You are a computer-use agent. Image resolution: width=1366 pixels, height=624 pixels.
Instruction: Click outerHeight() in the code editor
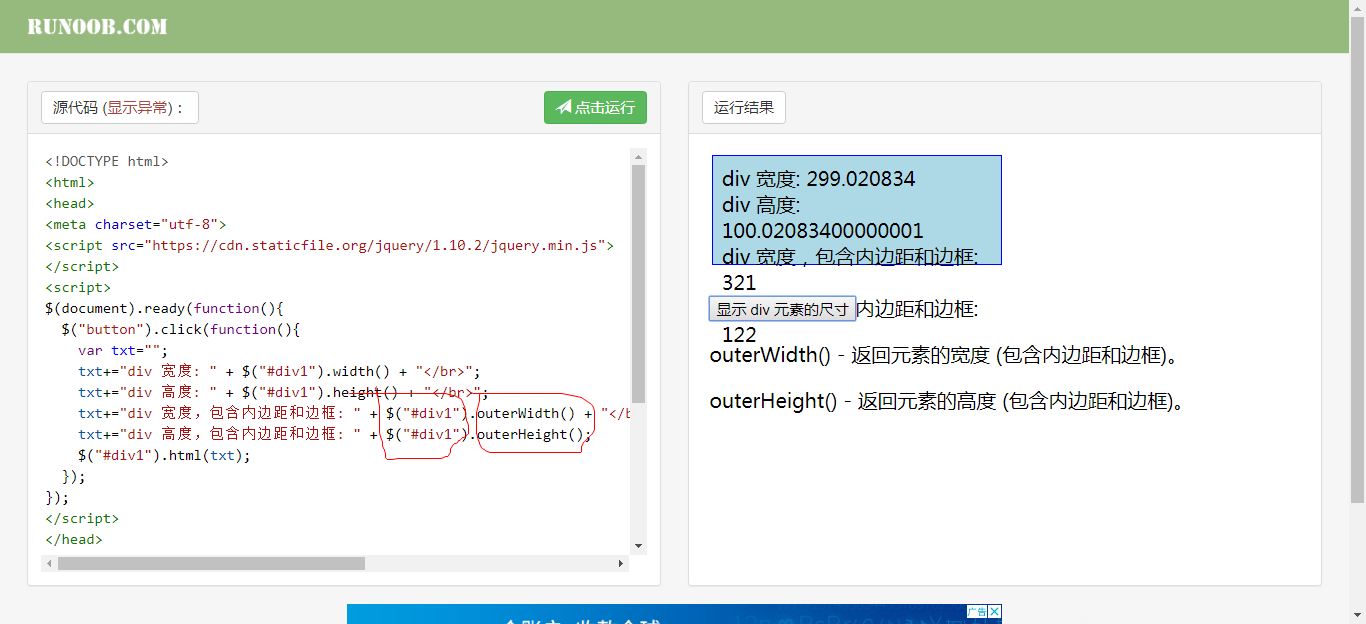click(530, 434)
